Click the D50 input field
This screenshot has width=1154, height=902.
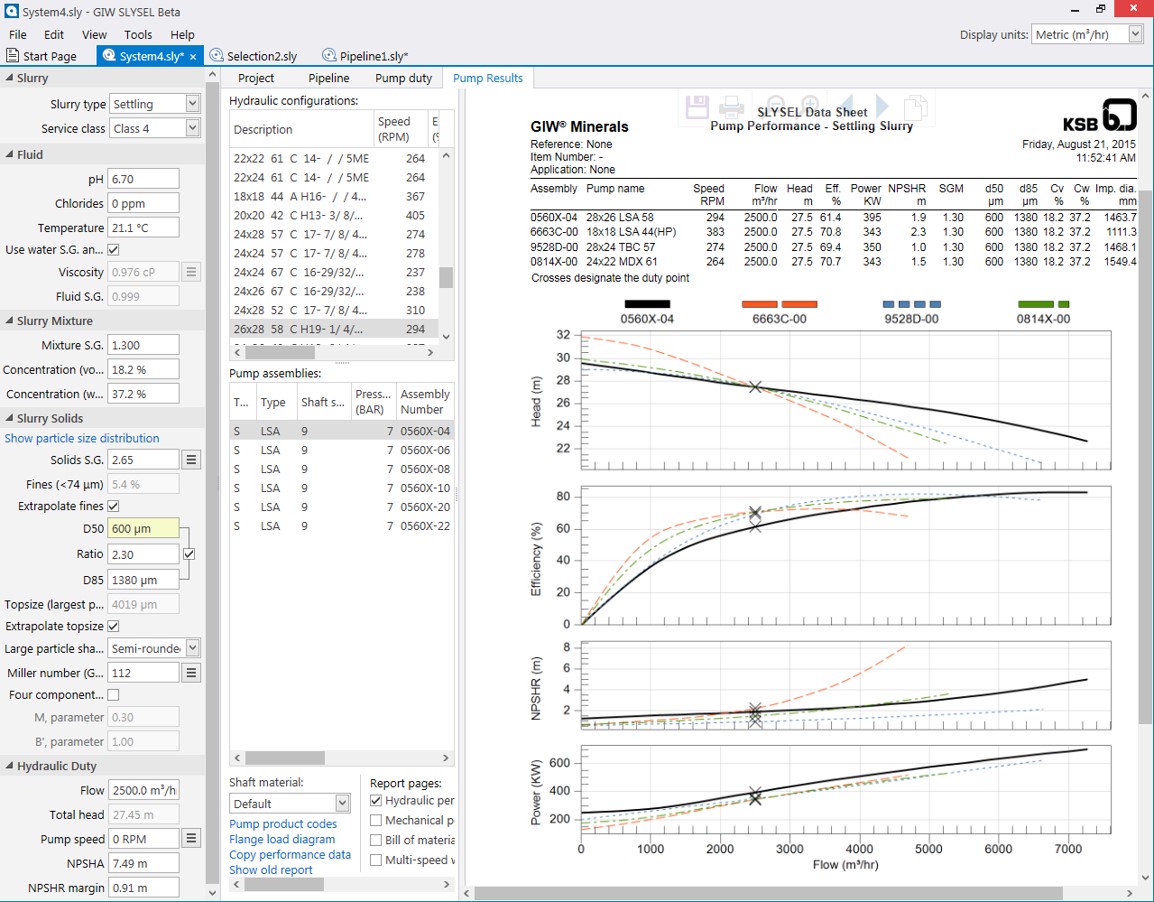143,528
